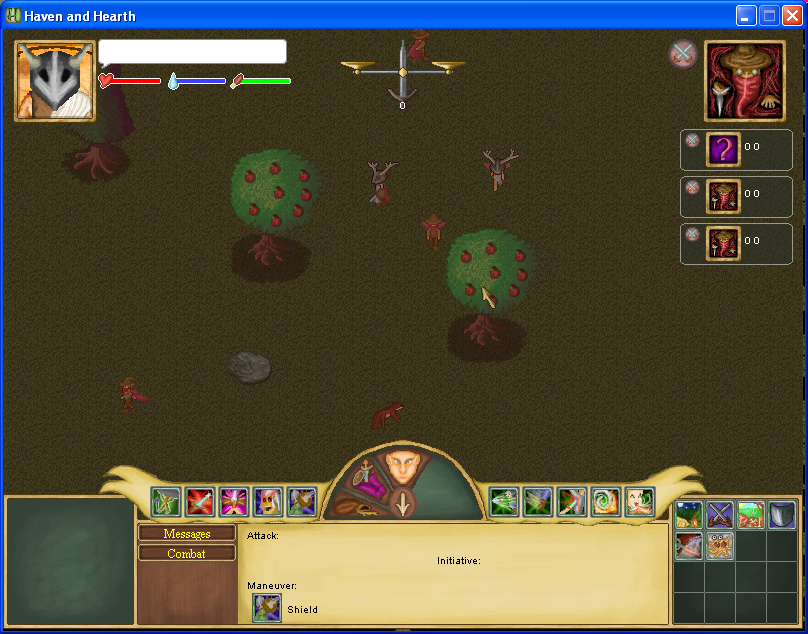The image size is (808, 634).
Task: Click the fox on the ground
Action: click(x=387, y=414)
